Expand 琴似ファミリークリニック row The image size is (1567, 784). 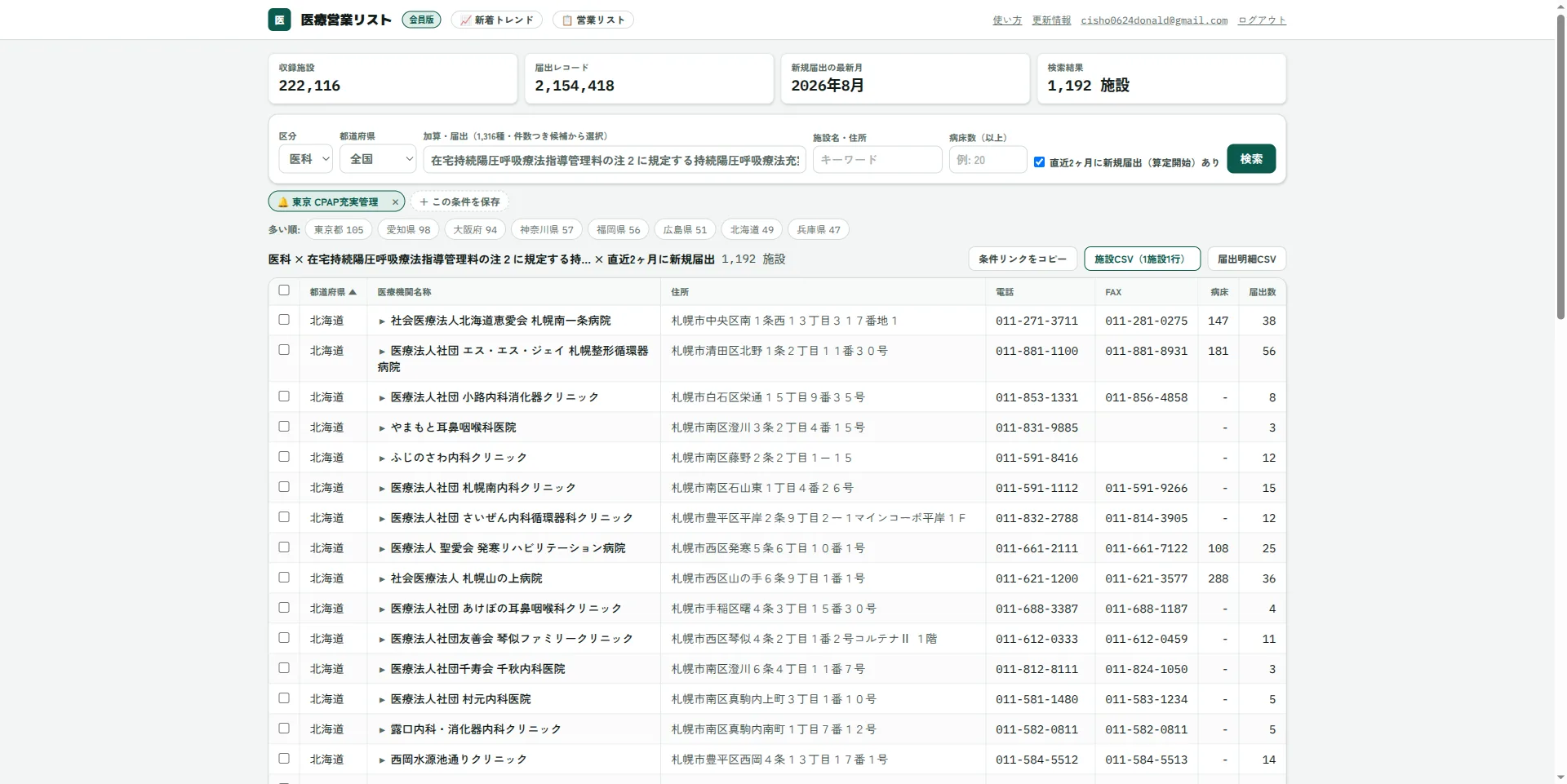(381, 640)
